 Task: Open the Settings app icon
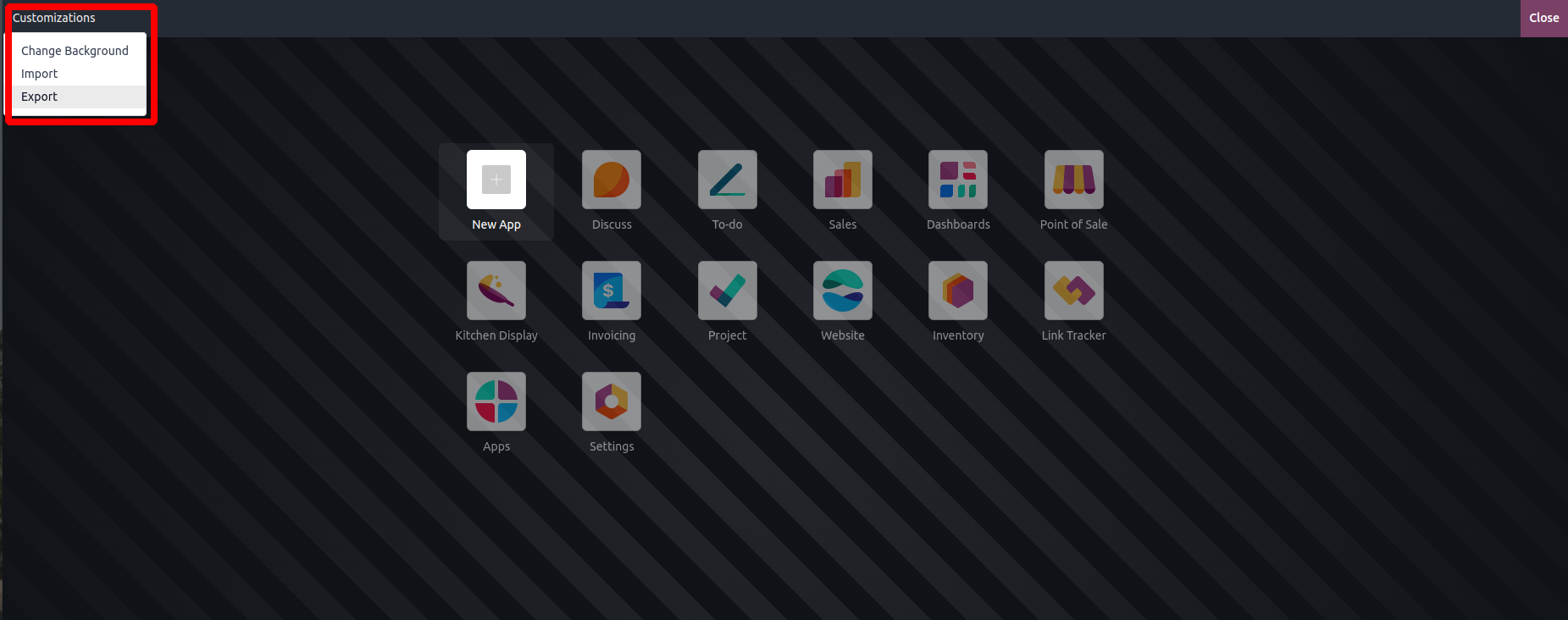(612, 401)
